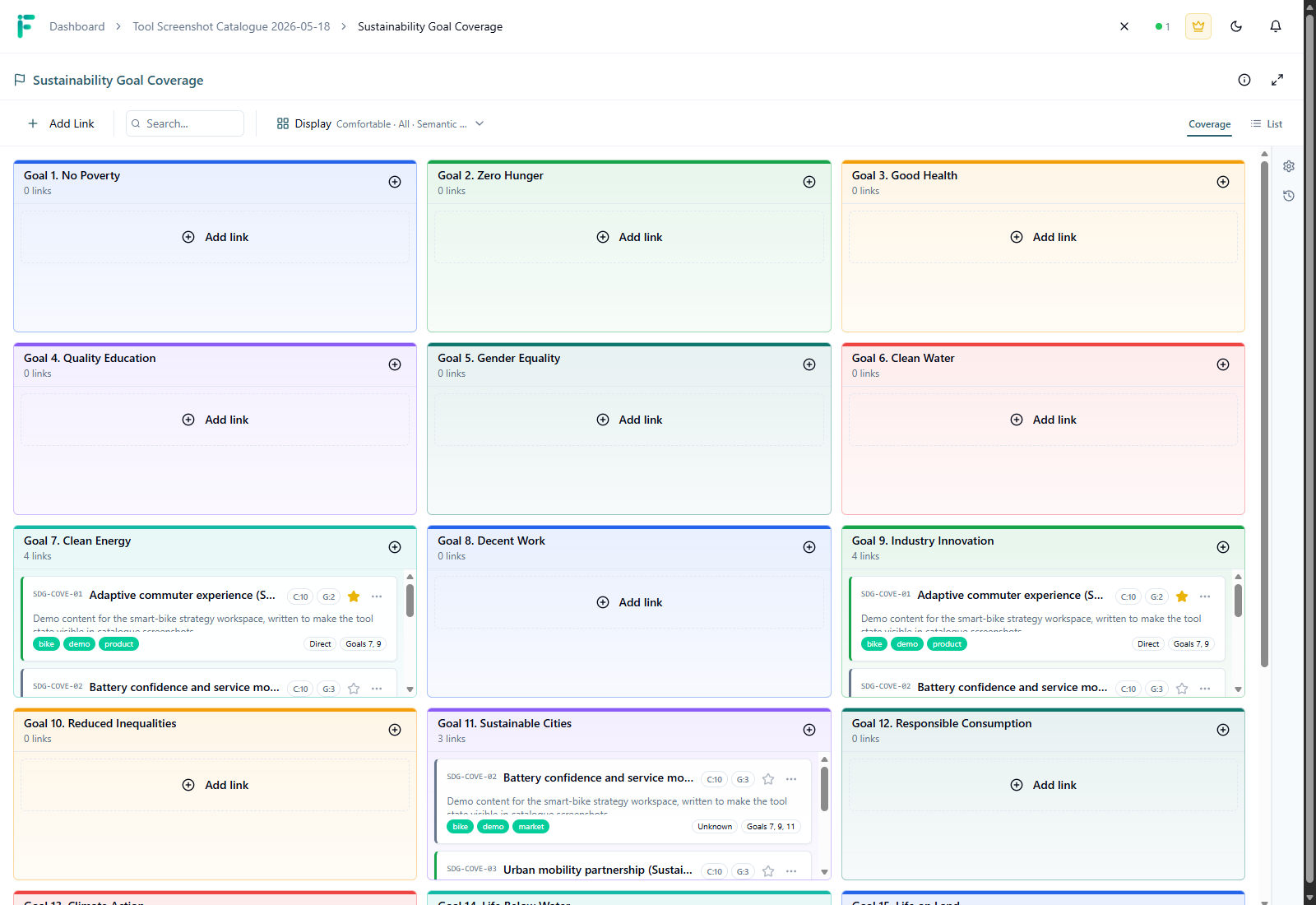The width and height of the screenshot is (1316, 905).
Task: Open the crown premium icon
Action: pyautogui.click(x=1198, y=26)
